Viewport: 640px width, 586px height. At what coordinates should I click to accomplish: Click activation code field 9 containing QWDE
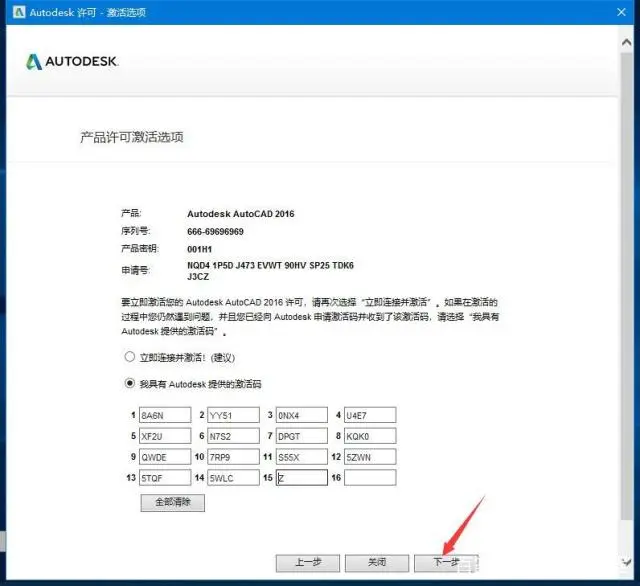(165, 457)
